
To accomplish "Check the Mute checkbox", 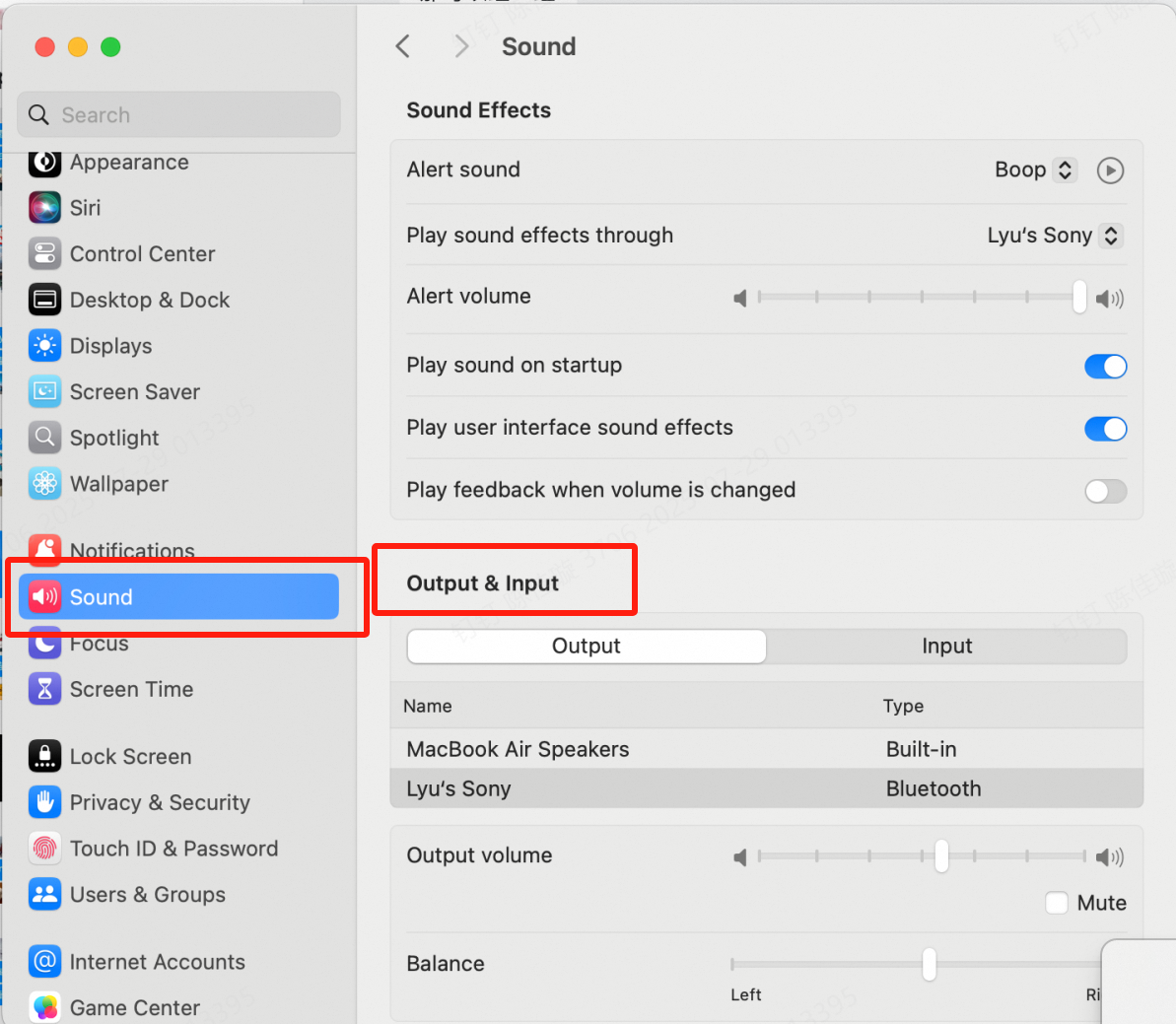I will tap(1057, 903).
